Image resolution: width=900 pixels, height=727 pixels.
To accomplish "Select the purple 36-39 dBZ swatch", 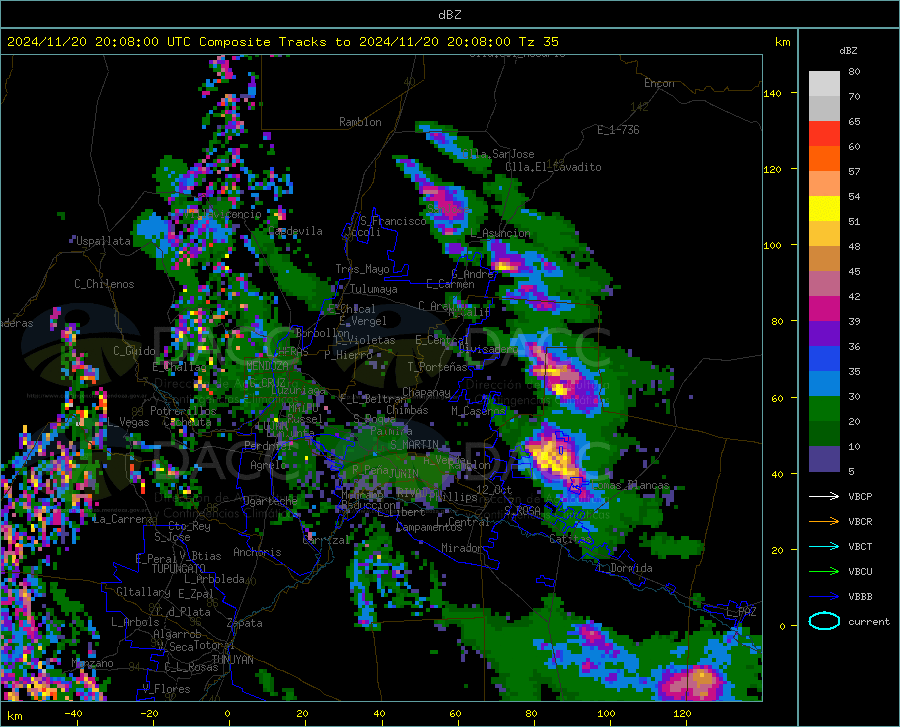I will pyautogui.click(x=824, y=334).
